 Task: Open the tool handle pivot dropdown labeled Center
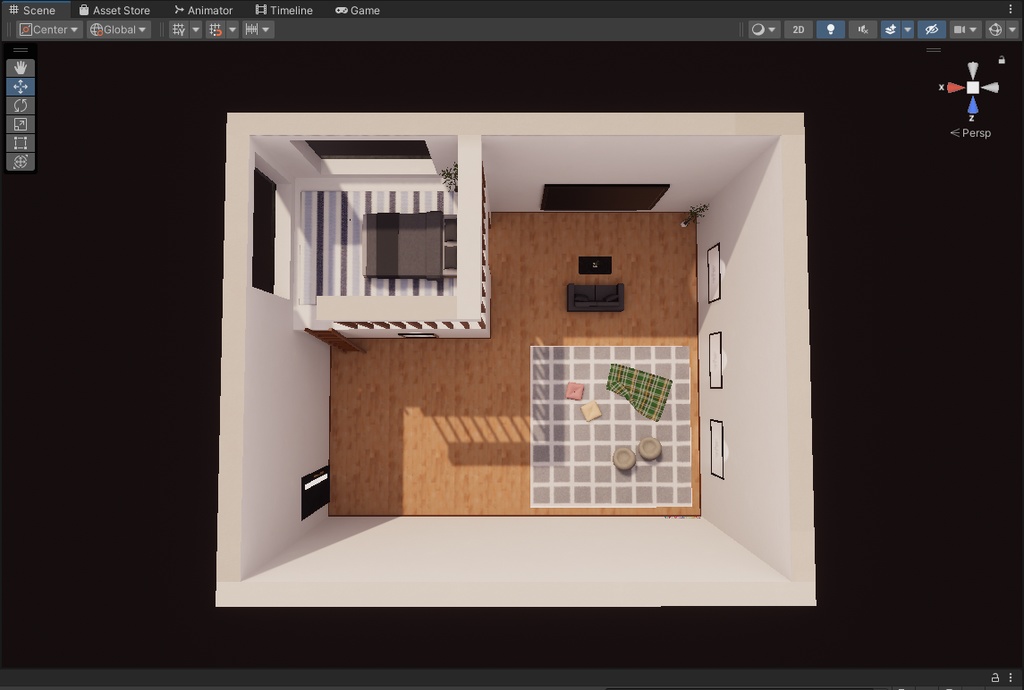pos(47,29)
